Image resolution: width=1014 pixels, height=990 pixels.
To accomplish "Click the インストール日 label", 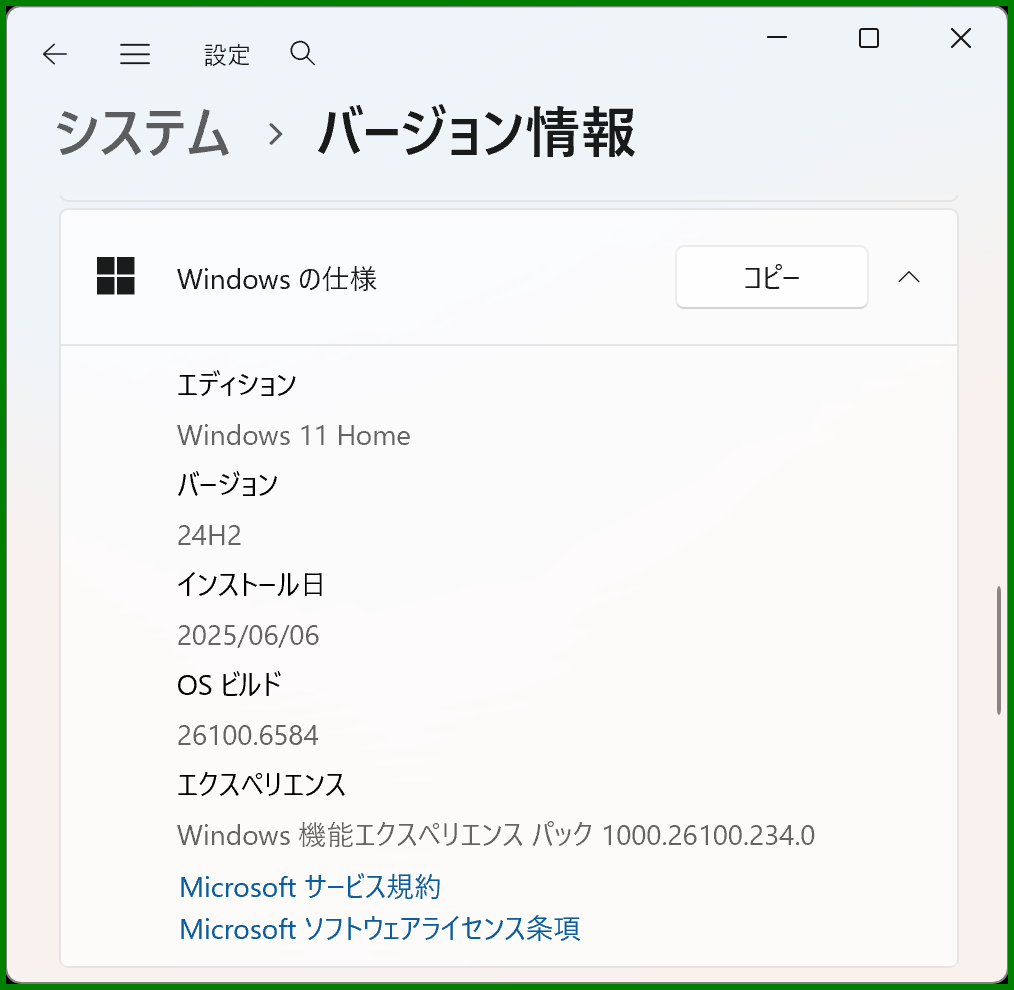I will point(250,585).
